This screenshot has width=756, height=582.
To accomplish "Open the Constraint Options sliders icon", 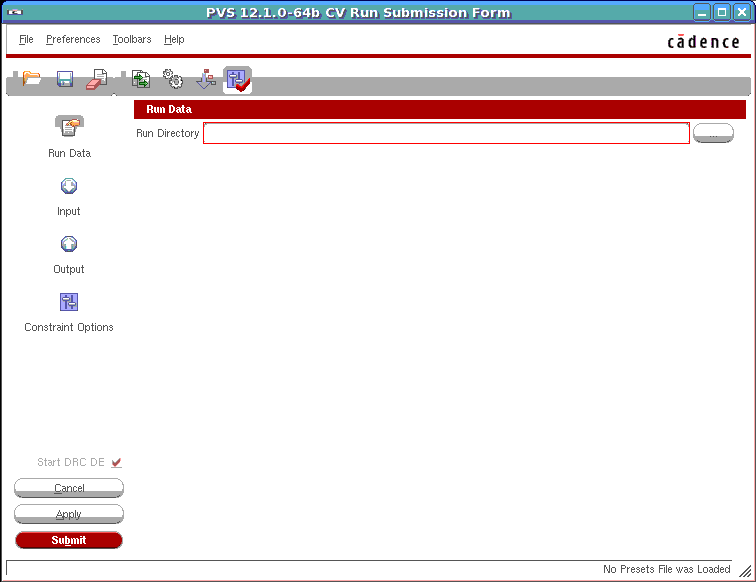I will [x=68, y=302].
